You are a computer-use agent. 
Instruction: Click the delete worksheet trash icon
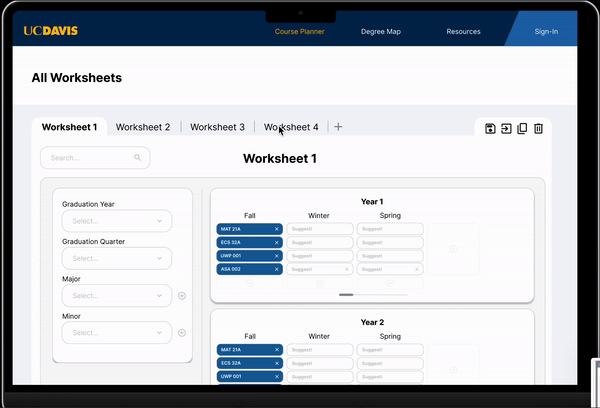coord(538,128)
